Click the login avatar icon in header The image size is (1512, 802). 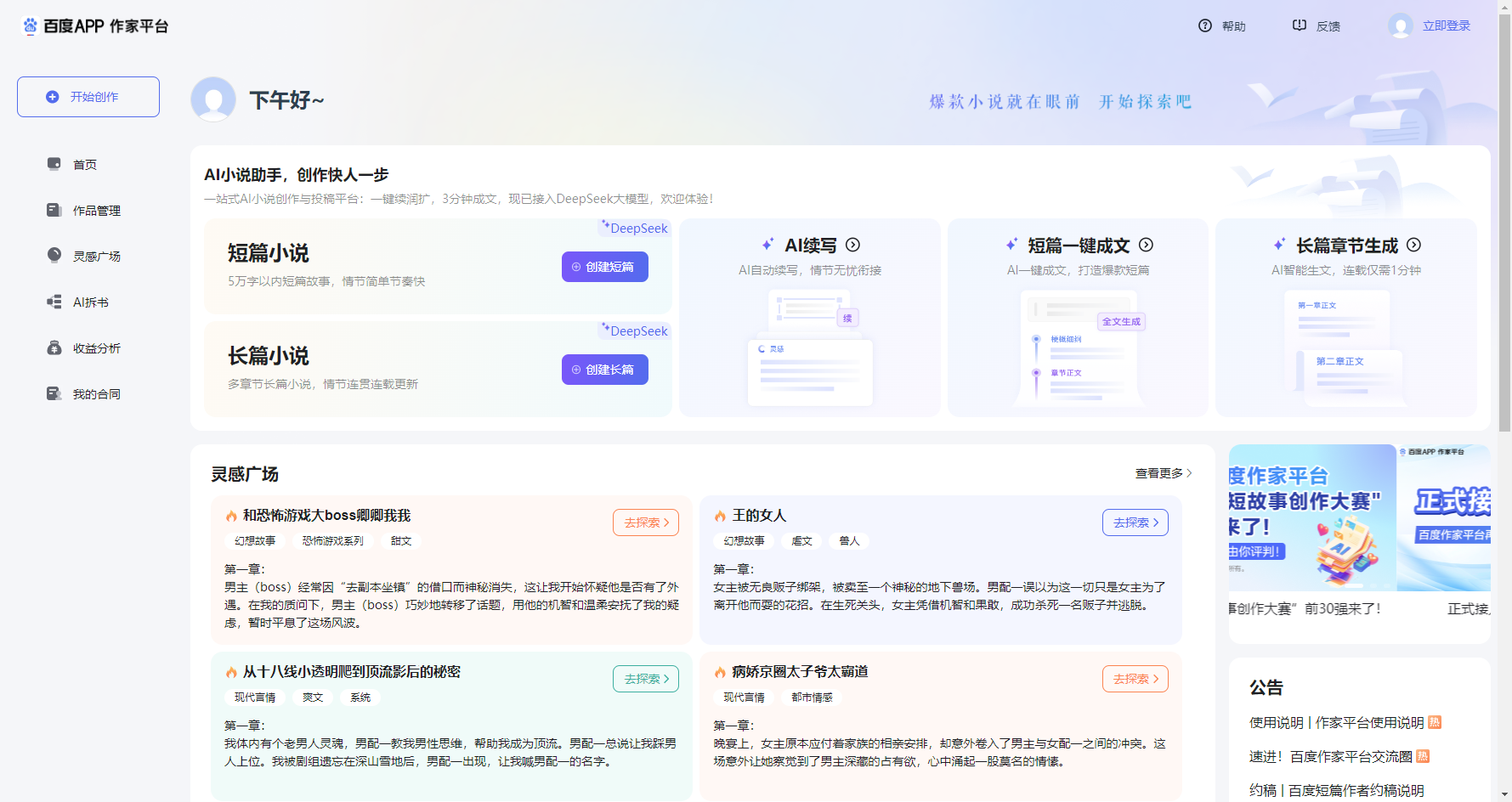pyautogui.click(x=1401, y=25)
